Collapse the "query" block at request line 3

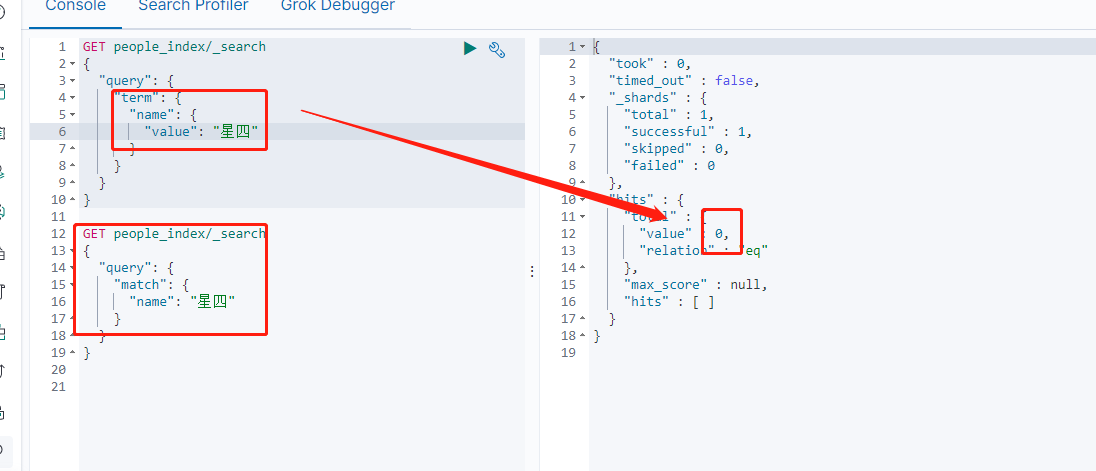72,81
